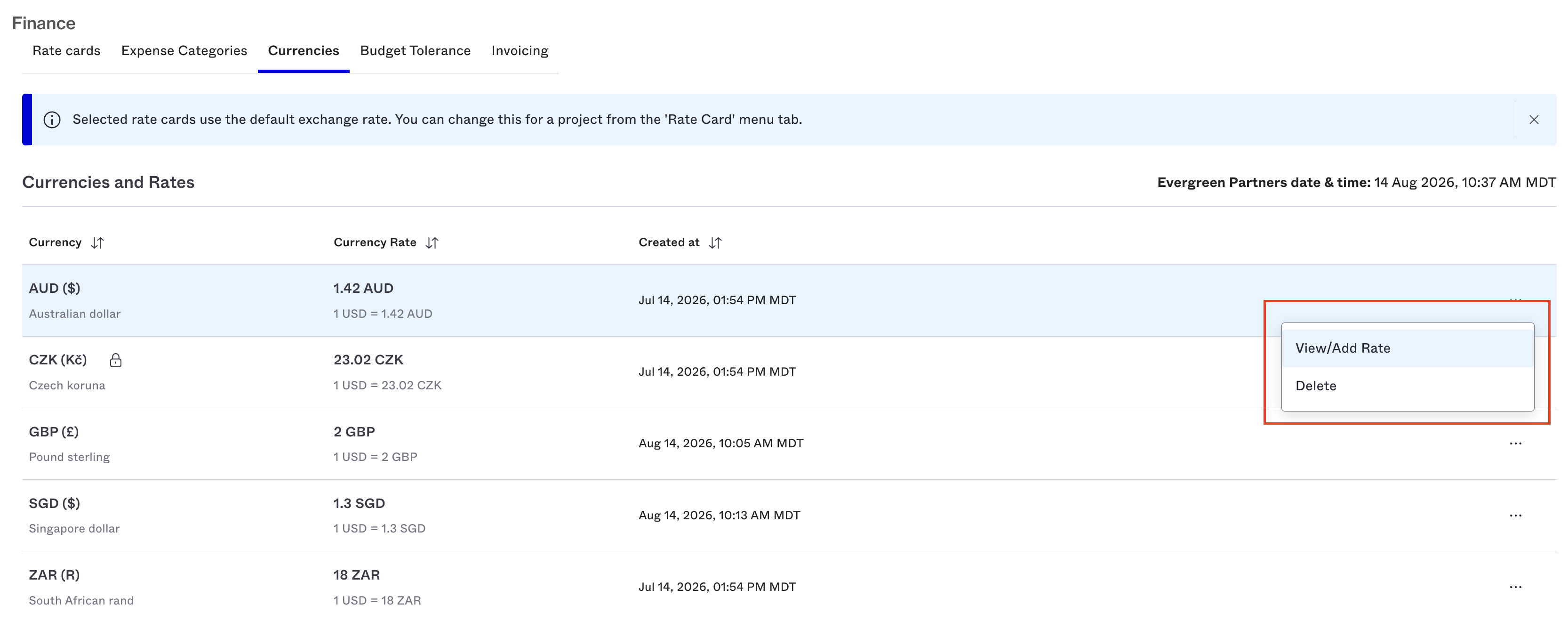This screenshot has height=629, width=1568.
Task: Click the 18 ZAR rate value
Action: [x=357, y=575]
